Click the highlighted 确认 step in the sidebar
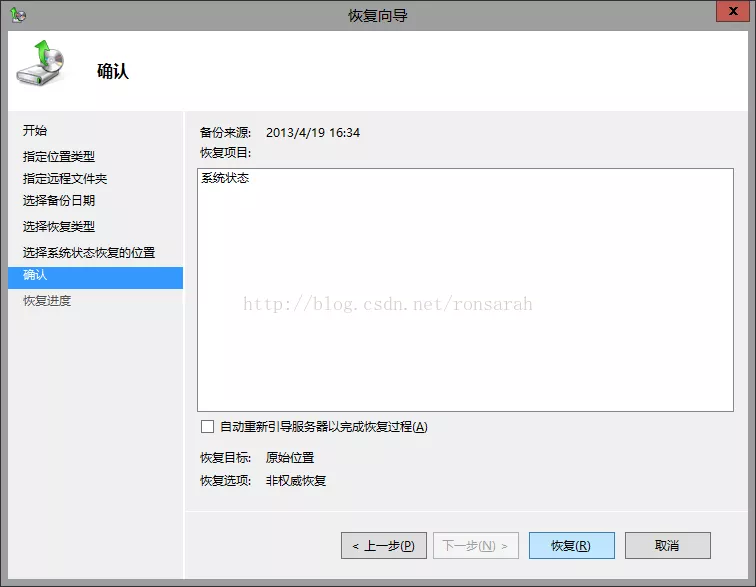The width and height of the screenshot is (756, 587). 36,275
